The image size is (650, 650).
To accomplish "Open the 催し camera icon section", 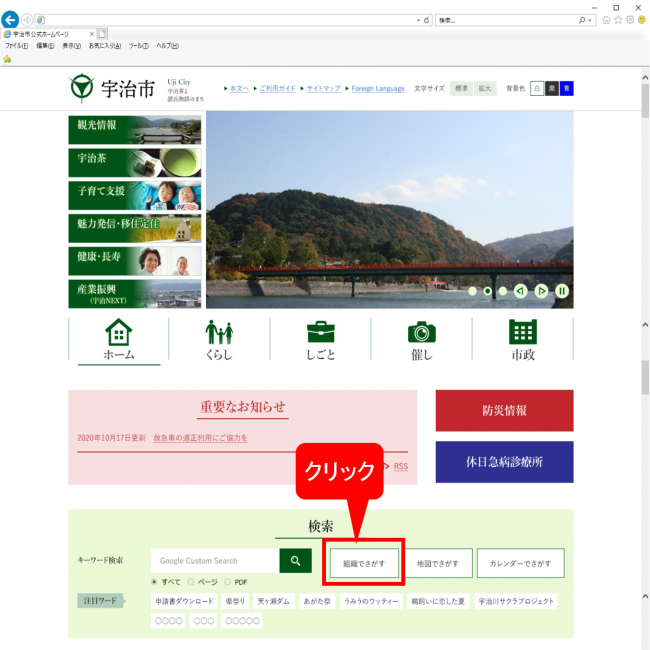I will pos(421,340).
